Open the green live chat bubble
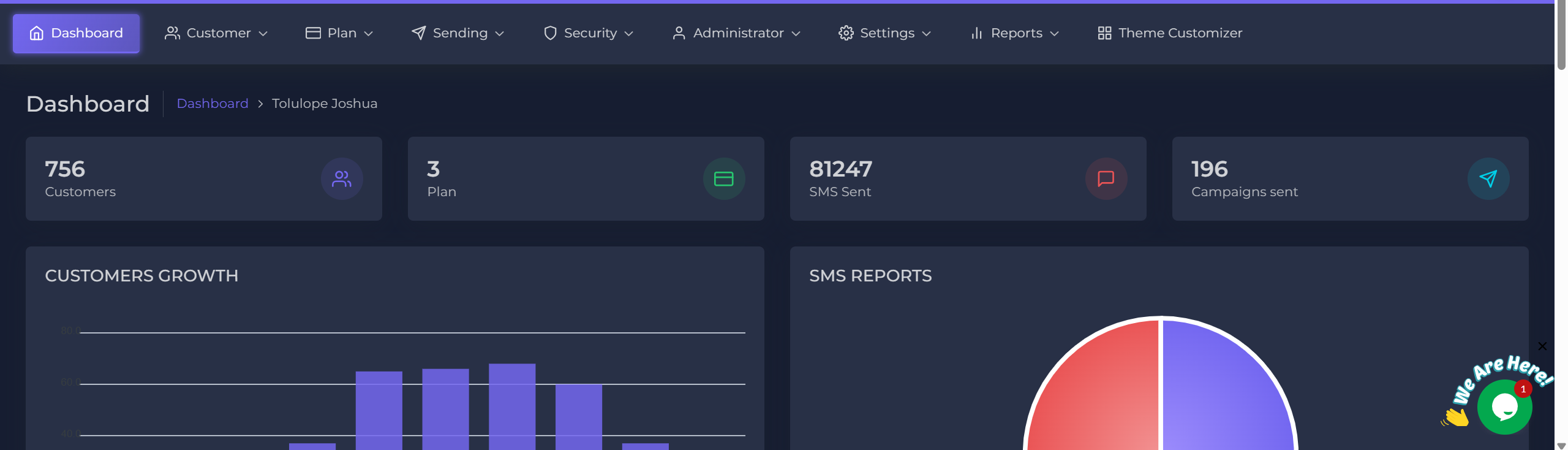This screenshot has width=1568, height=450. [x=1504, y=406]
